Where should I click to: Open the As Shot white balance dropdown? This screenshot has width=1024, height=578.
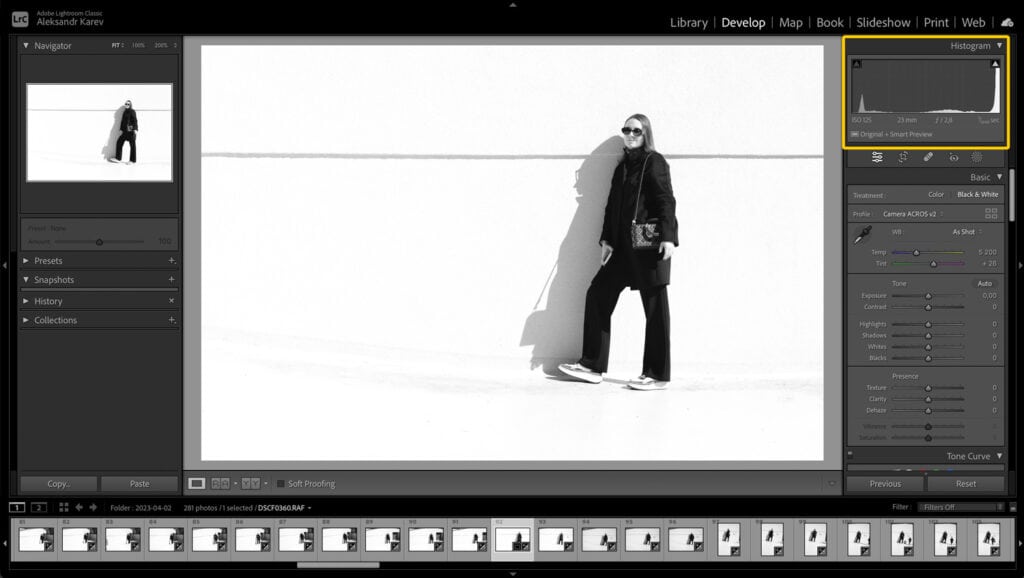pos(962,231)
